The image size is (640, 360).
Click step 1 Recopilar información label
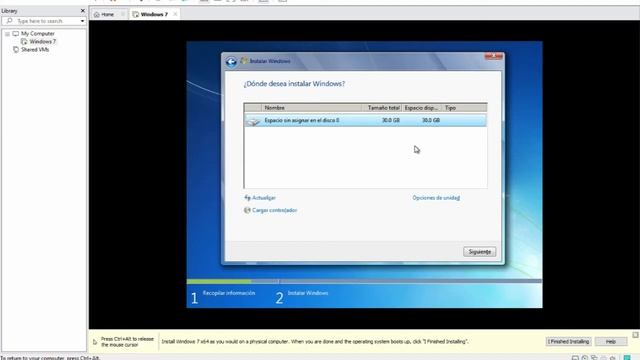[229, 293]
